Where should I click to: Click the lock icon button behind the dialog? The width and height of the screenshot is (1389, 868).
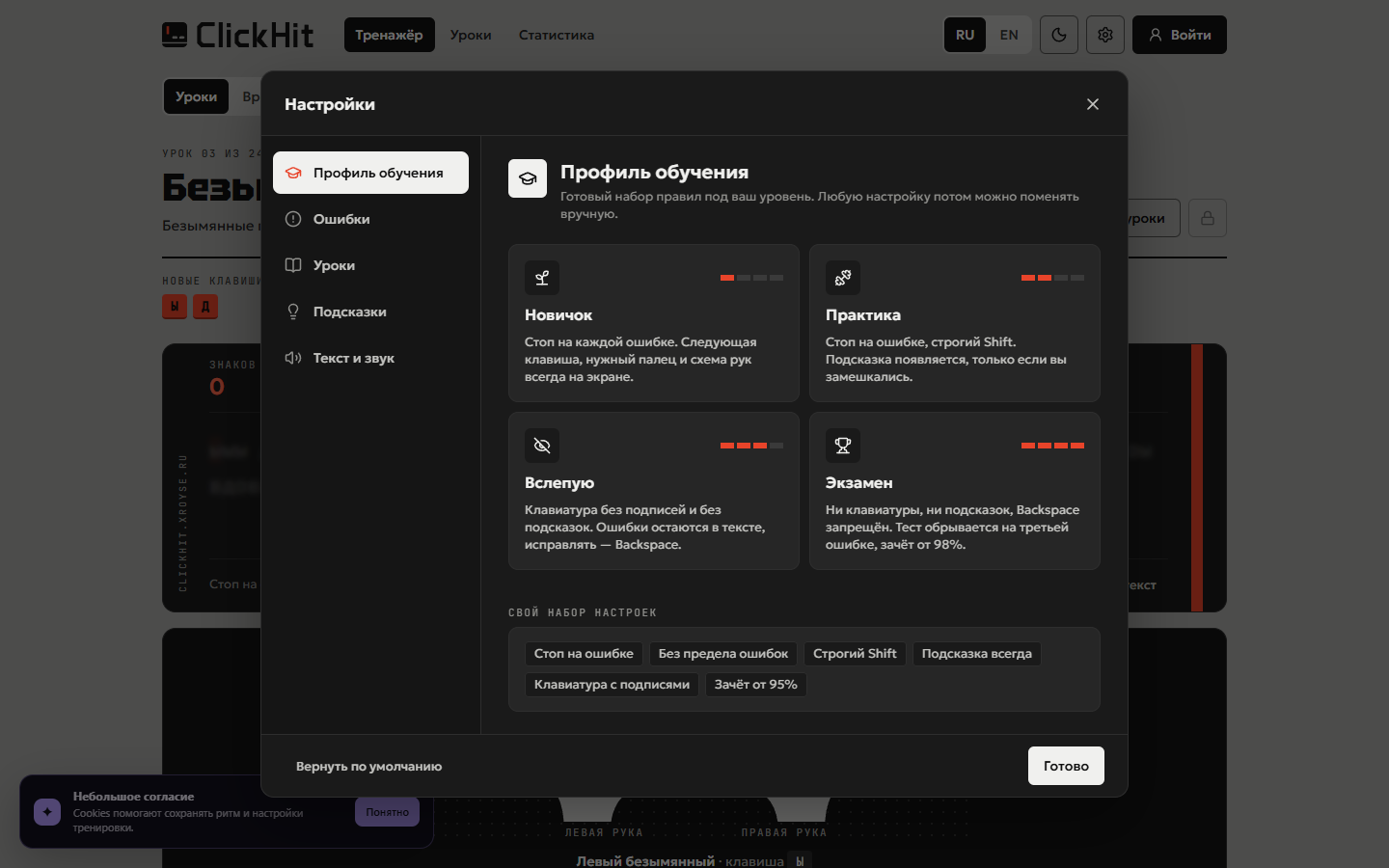pyautogui.click(x=1208, y=218)
